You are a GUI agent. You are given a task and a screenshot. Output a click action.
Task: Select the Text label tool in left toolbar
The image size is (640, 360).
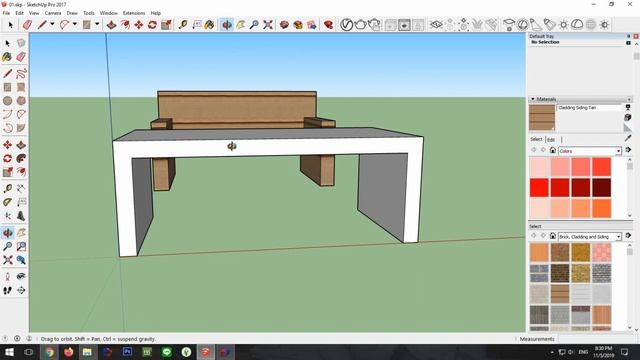point(21,202)
